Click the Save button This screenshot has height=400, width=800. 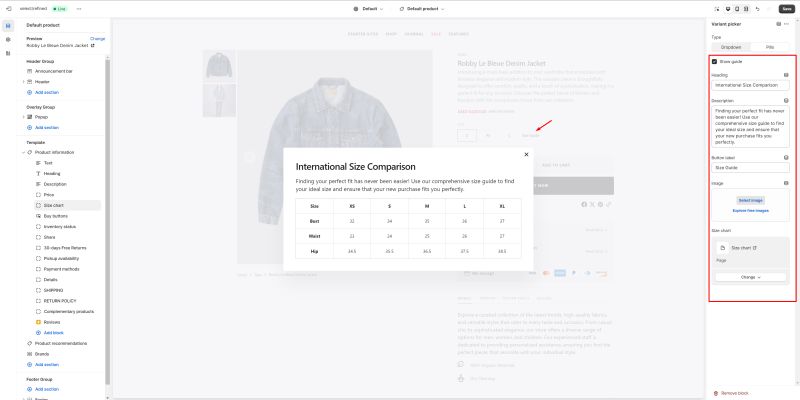[786, 9]
